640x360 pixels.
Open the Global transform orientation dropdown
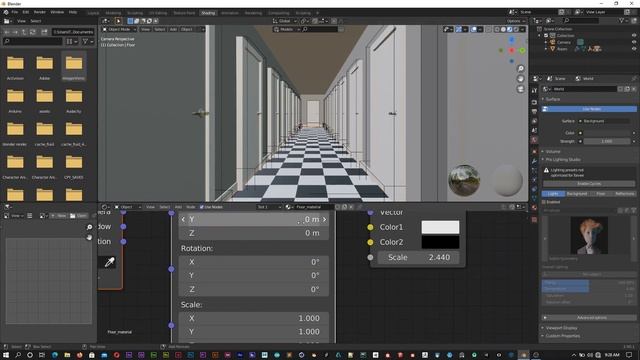(284, 21)
